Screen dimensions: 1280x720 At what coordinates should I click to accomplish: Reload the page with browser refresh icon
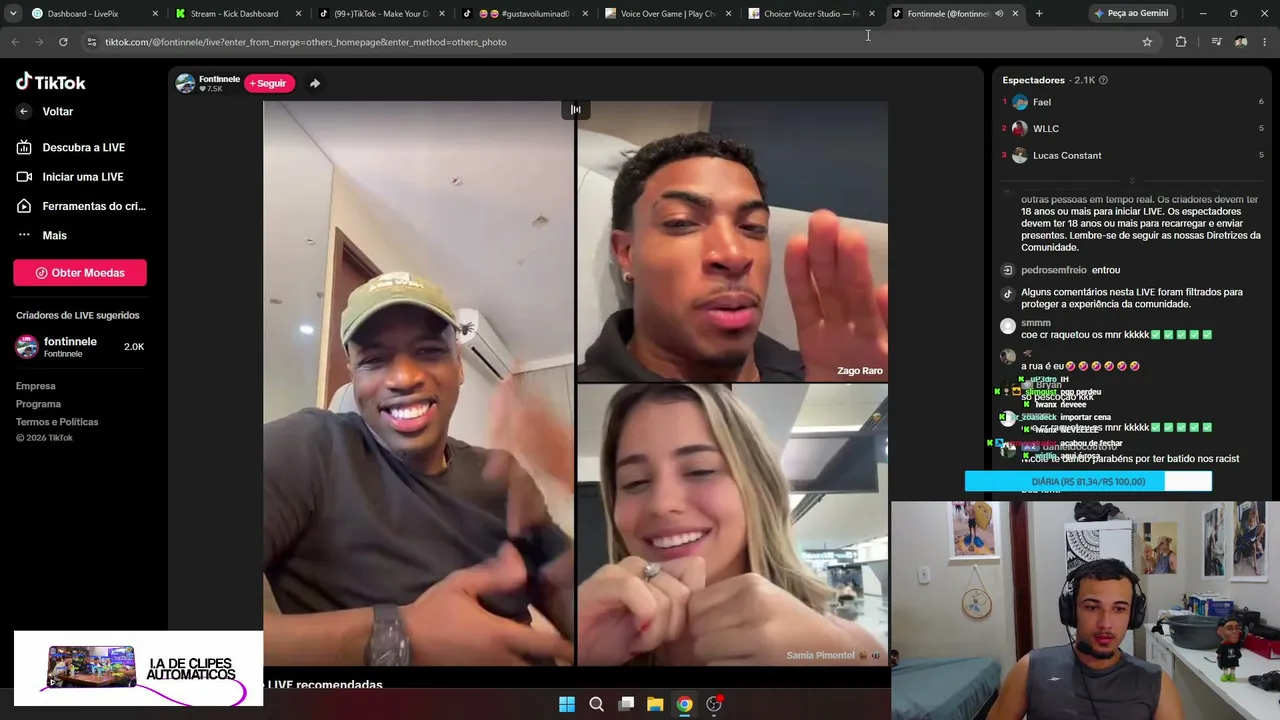[x=63, y=42]
